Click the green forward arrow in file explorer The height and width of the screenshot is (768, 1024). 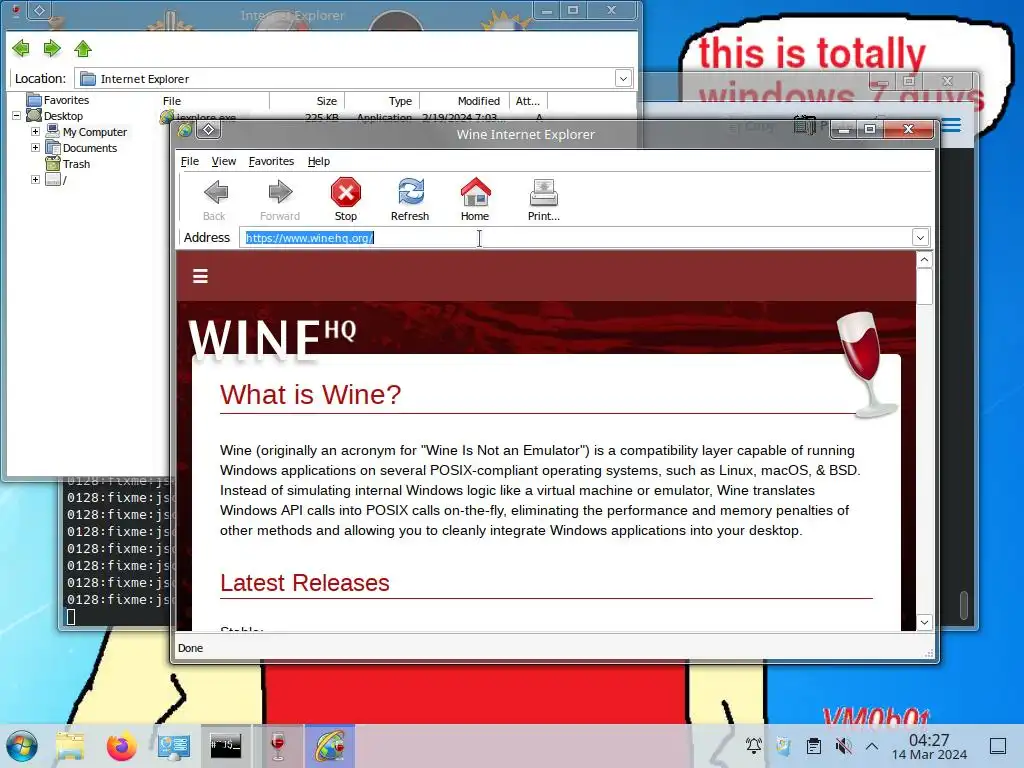pyautogui.click(x=52, y=48)
